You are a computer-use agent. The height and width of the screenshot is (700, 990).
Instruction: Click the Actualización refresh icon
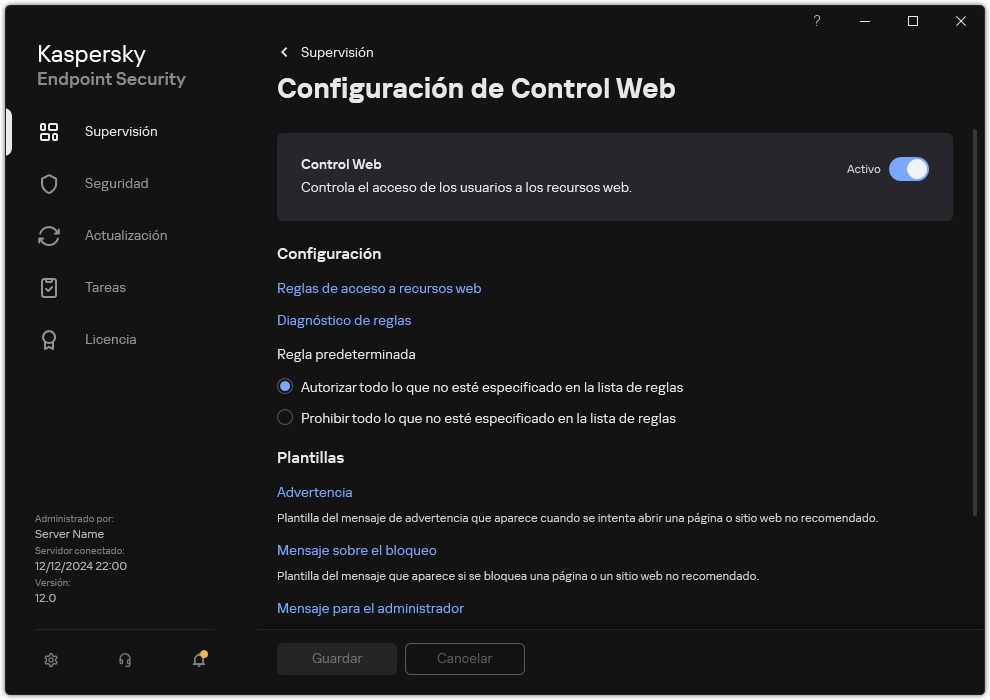click(x=49, y=235)
